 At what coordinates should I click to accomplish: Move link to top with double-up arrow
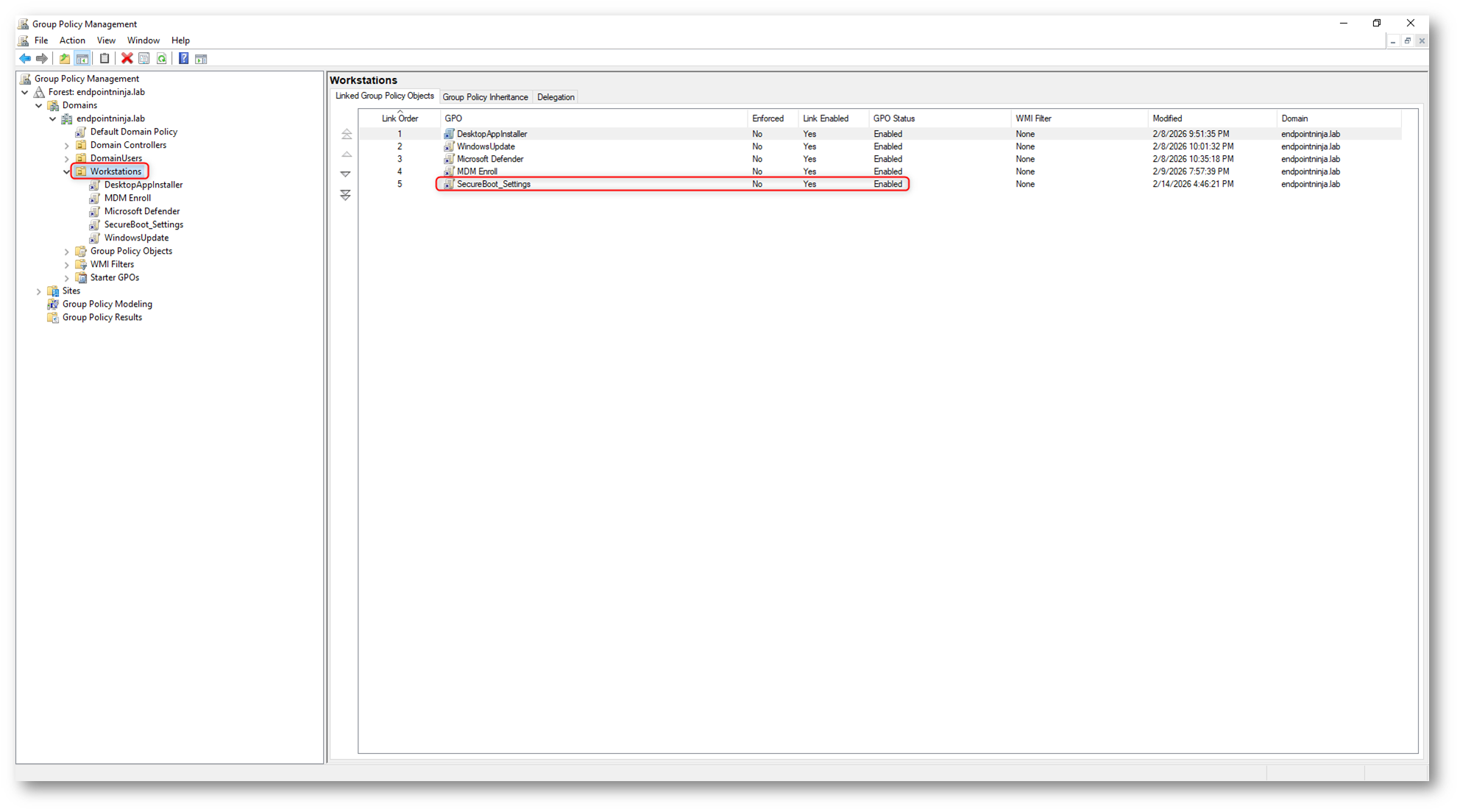[x=347, y=135]
